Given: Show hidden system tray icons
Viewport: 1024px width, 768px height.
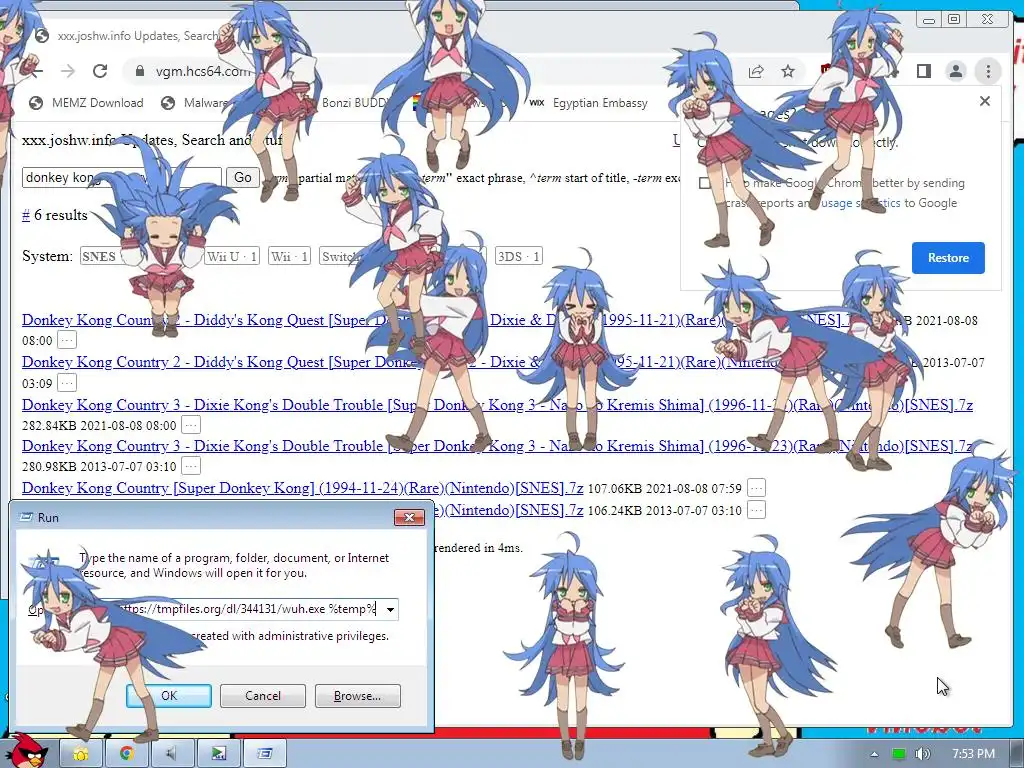Looking at the screenshot, I should coord(874,754).
